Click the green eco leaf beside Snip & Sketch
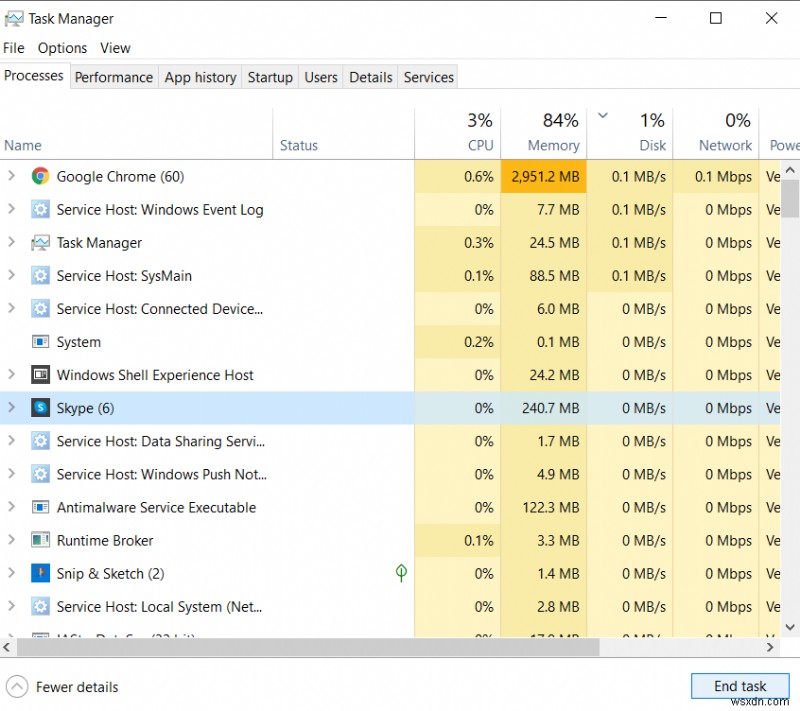This screenshot has width=800, height=711. [400, 573]
